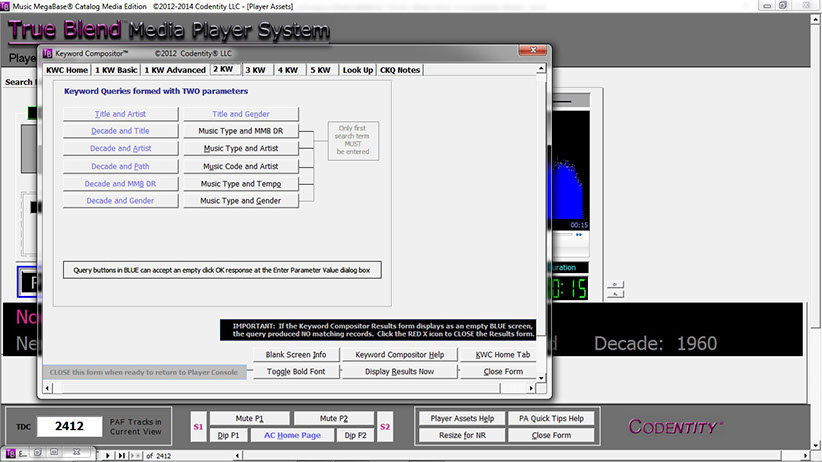Screen dimensions: 822x462
Task: Mute player P2
Action: click(x=333, y=418)
